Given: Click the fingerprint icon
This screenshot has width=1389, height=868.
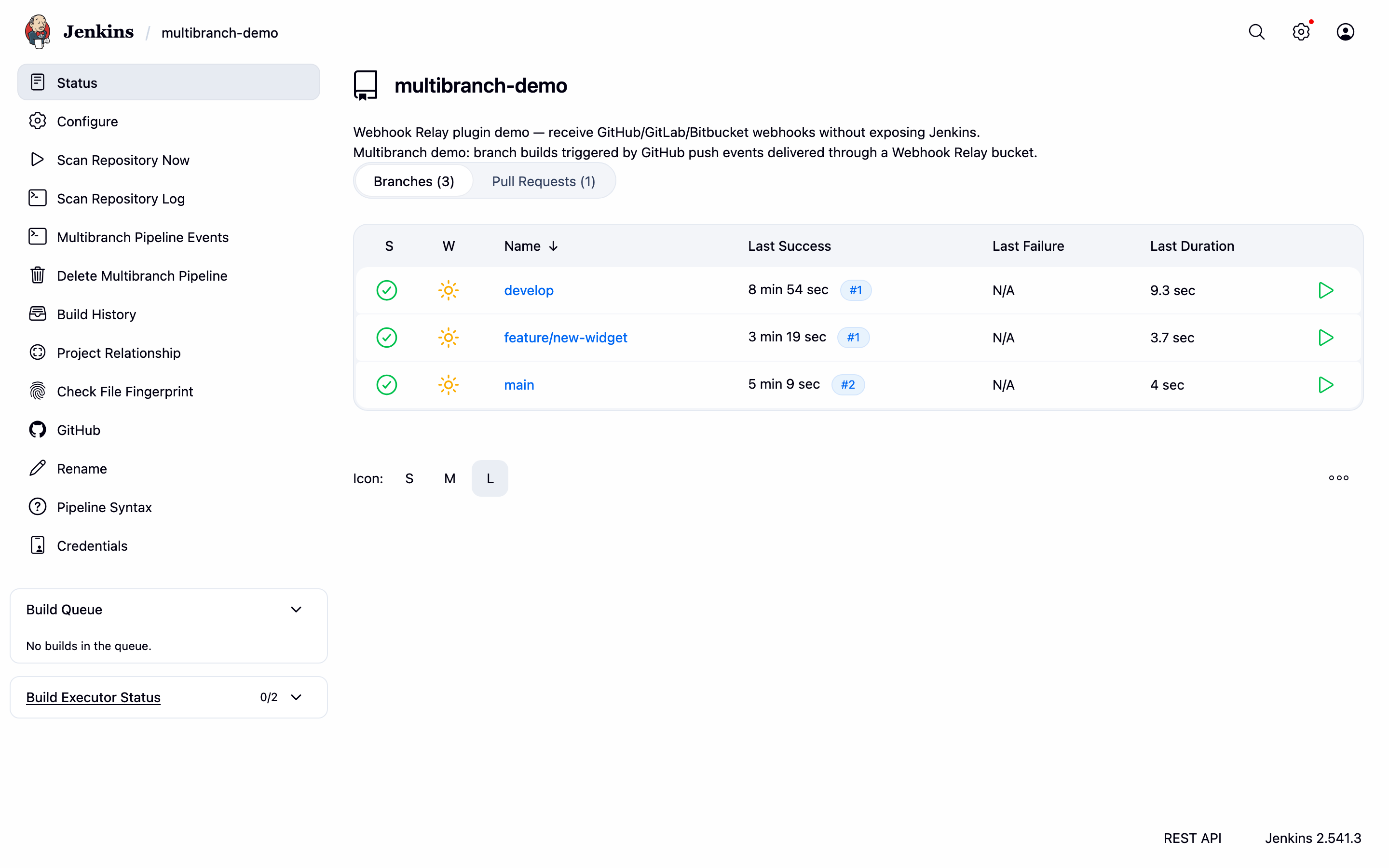Looking at the screenshot, I should pos(37,391).
